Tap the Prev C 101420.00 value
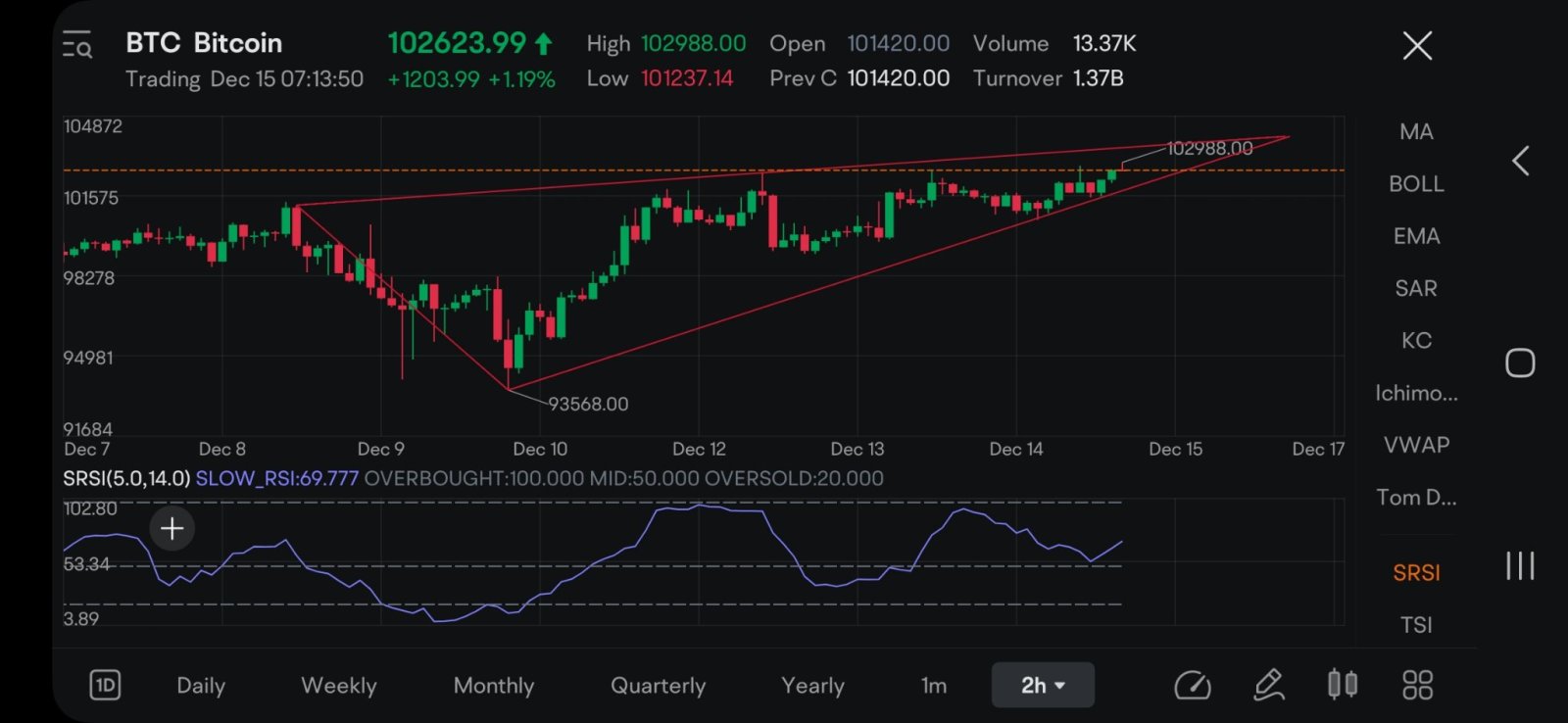The image size is (1568, 723). [x=898, y=78]
